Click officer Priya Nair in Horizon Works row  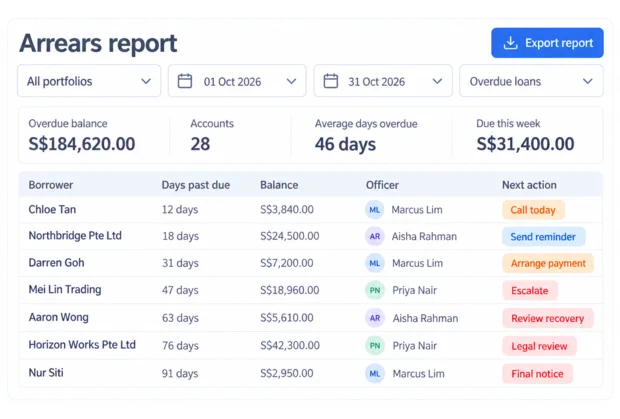point(415,346)
